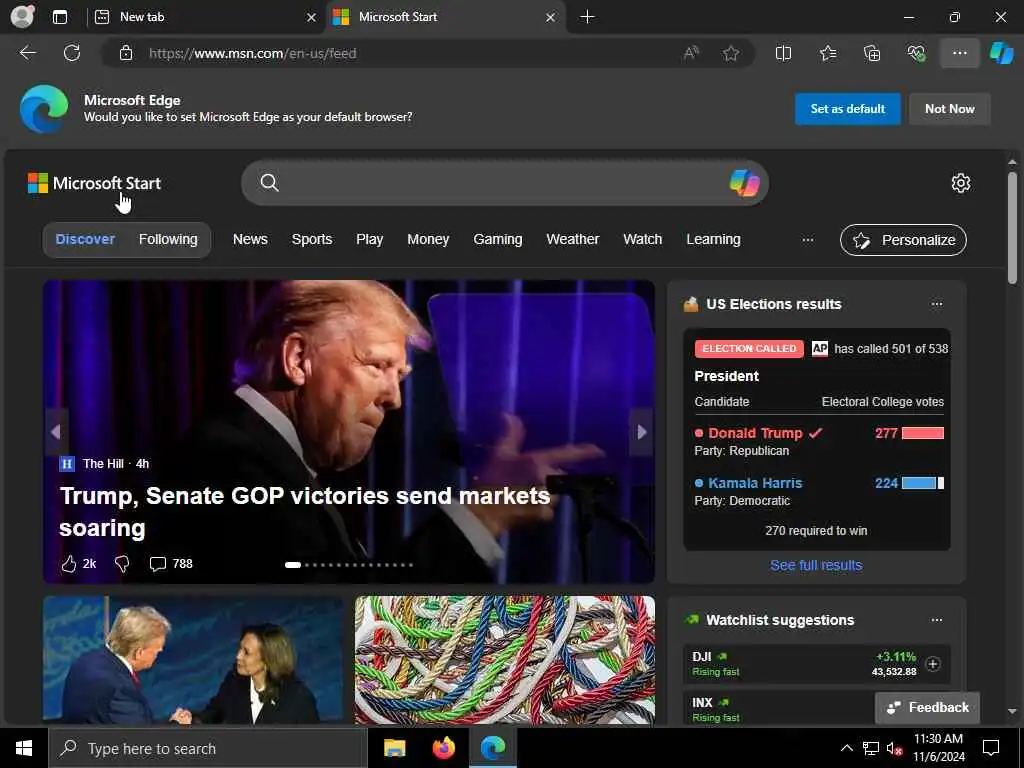Click inside the Microsoft Start search field
This screenshot has width=1024, height=768.
coord(503,183)
